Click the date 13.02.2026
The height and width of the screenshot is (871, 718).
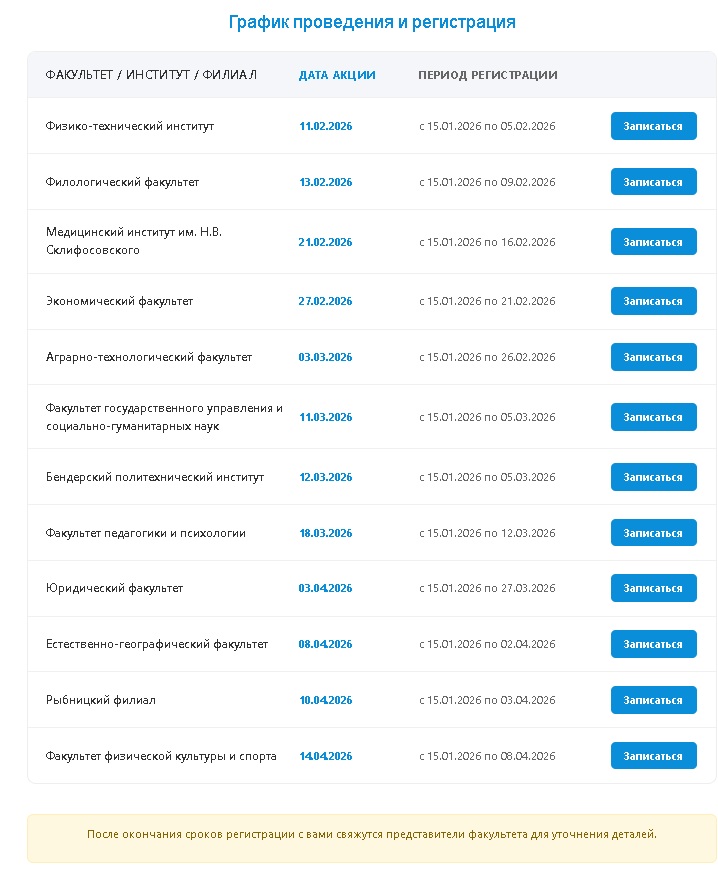325,182
